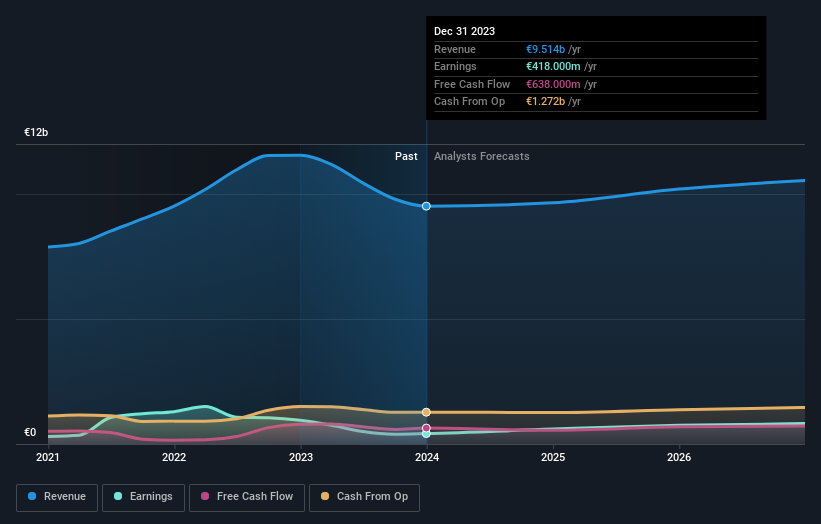Click the tooltip Earnings row label
Image resolution: width=821 pixels, height=524 pixels.
click(455, 66)
